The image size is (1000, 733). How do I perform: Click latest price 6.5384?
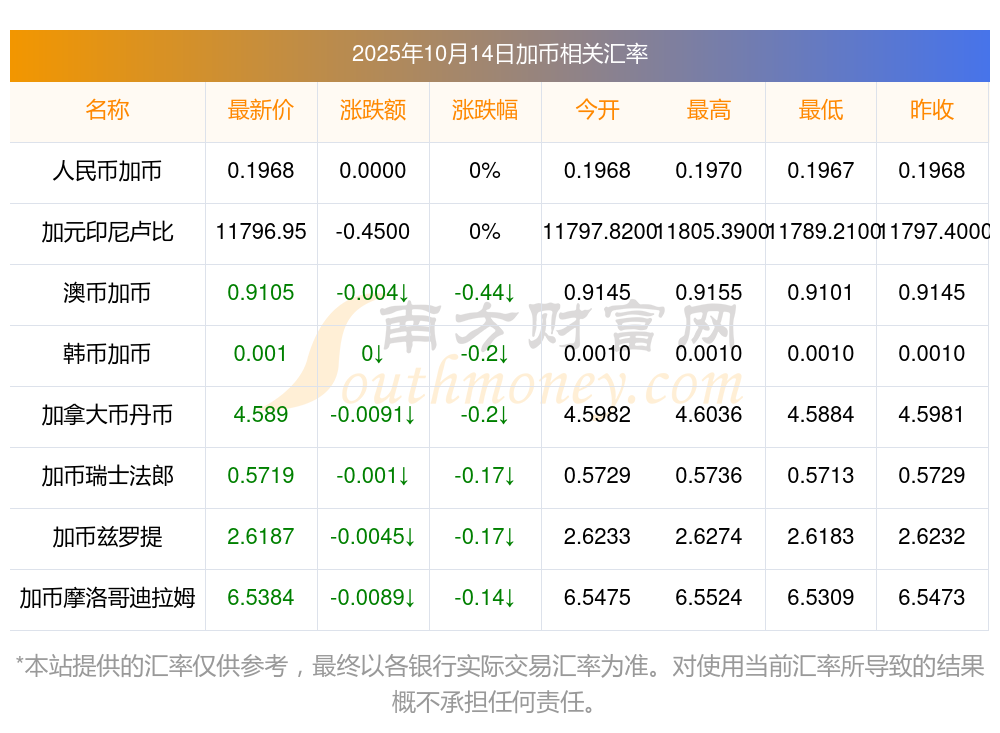pos(260,598)
